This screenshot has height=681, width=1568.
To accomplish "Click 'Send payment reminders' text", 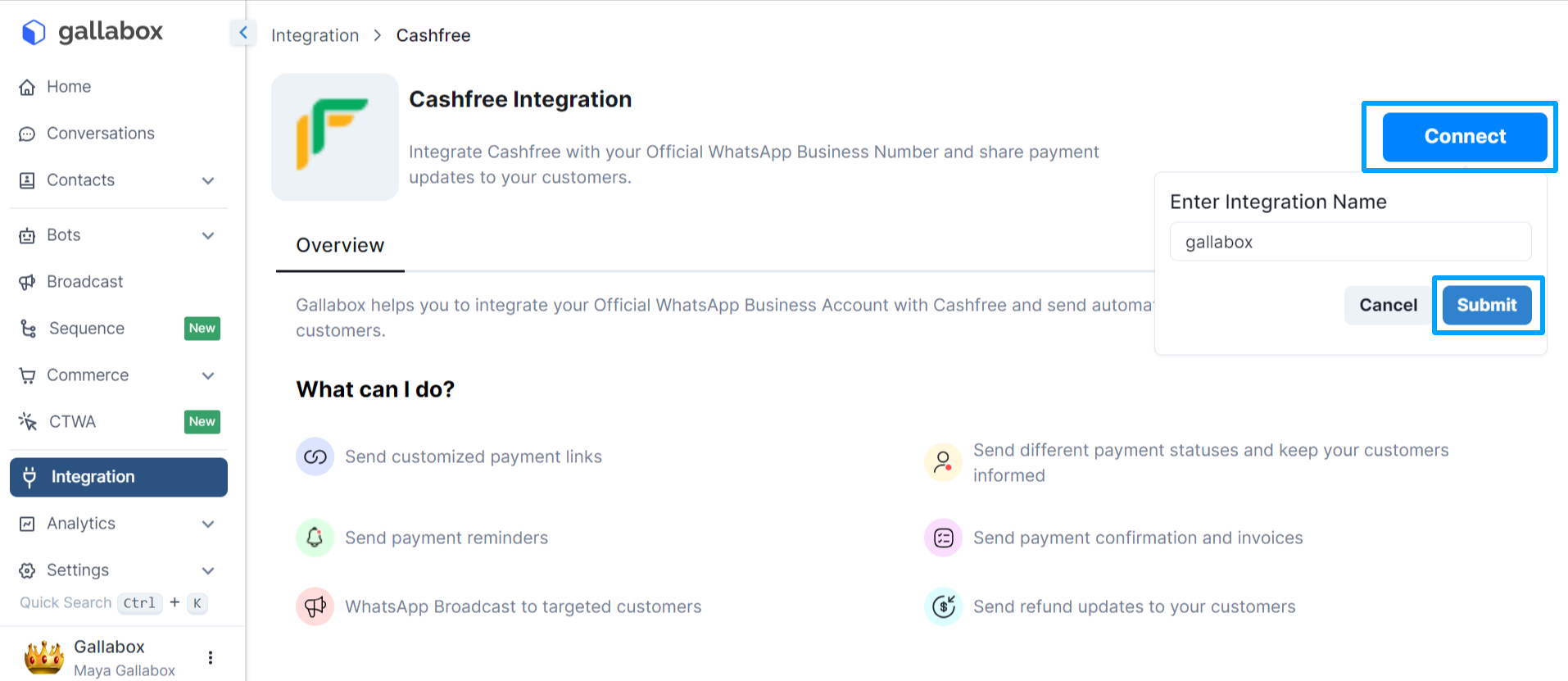I will pos(446,538).
